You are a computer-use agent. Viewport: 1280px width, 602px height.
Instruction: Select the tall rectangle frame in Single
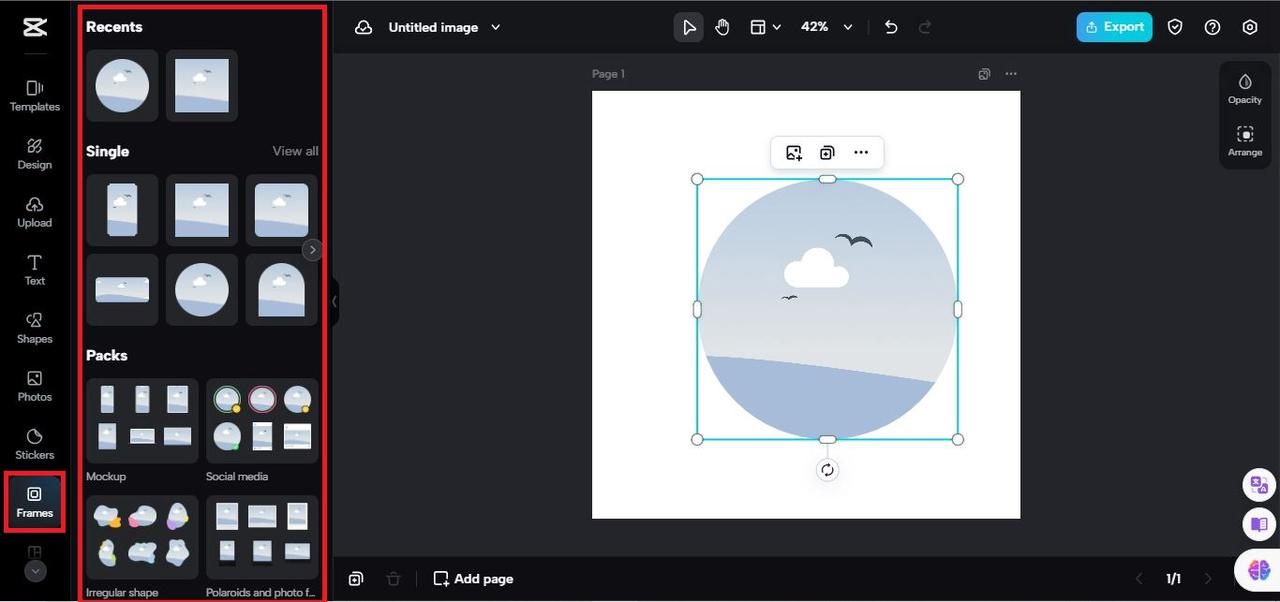pos(122,210)
